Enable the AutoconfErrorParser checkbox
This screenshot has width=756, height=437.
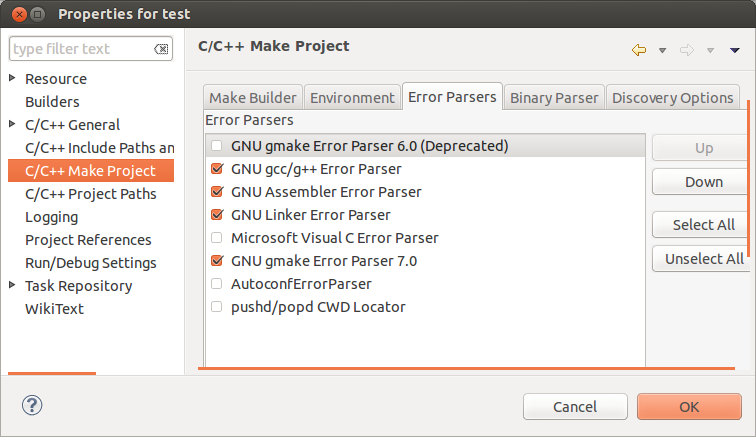point(216,284)
